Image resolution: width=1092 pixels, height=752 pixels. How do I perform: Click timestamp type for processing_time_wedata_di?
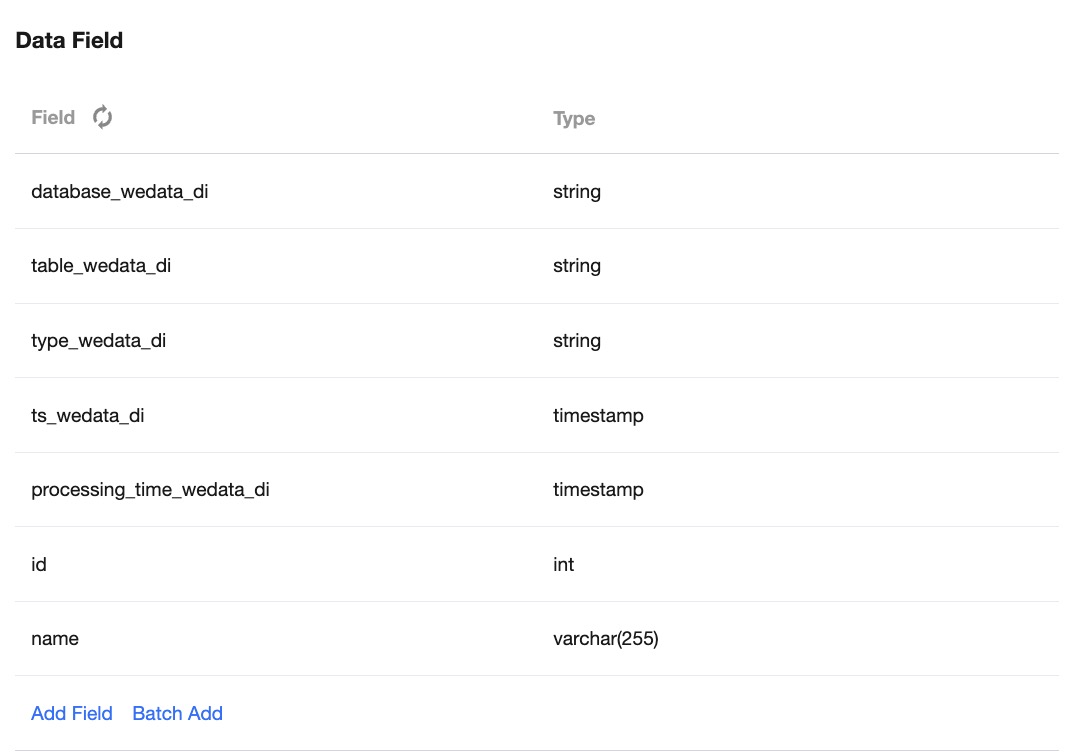coord(598,490)
